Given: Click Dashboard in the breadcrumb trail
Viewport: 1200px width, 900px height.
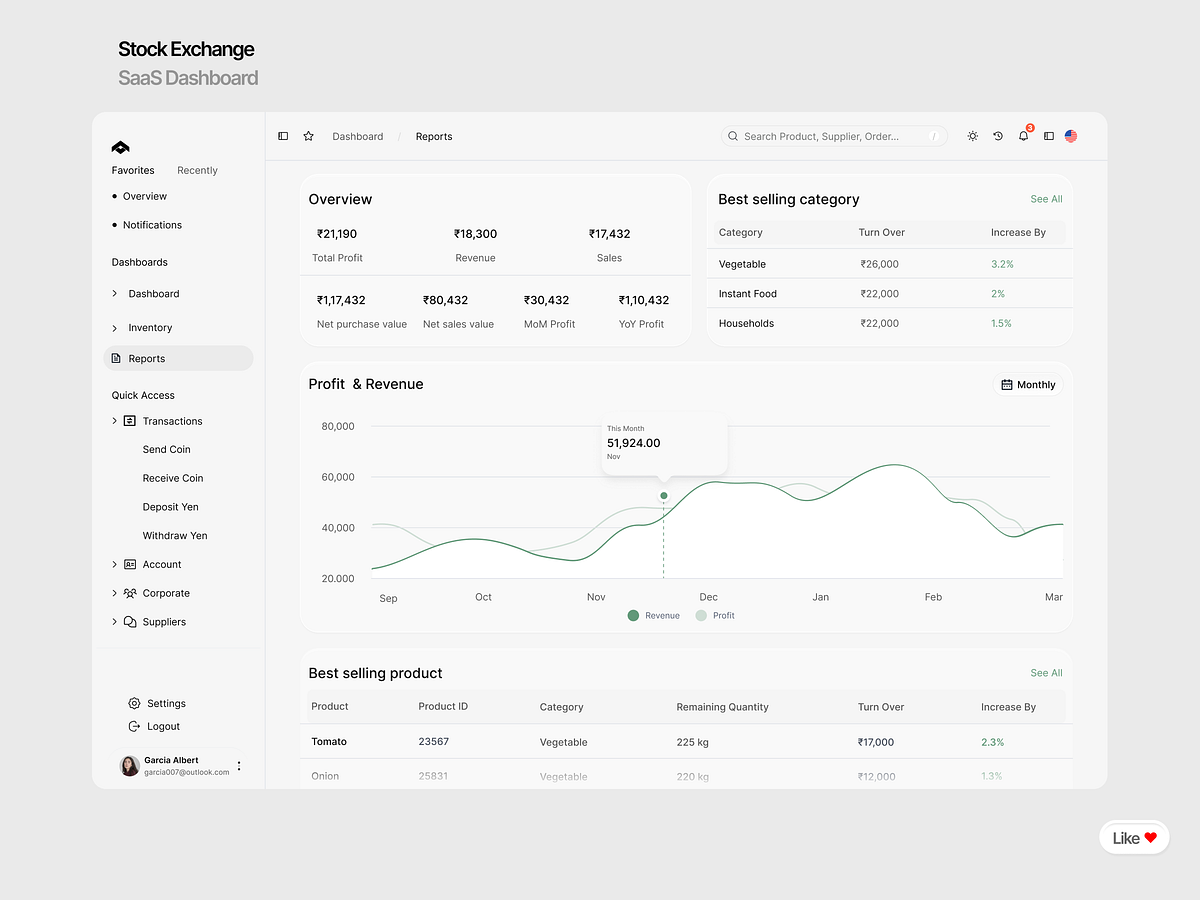Looking at the screenshot, I should (x=357, y=136).
